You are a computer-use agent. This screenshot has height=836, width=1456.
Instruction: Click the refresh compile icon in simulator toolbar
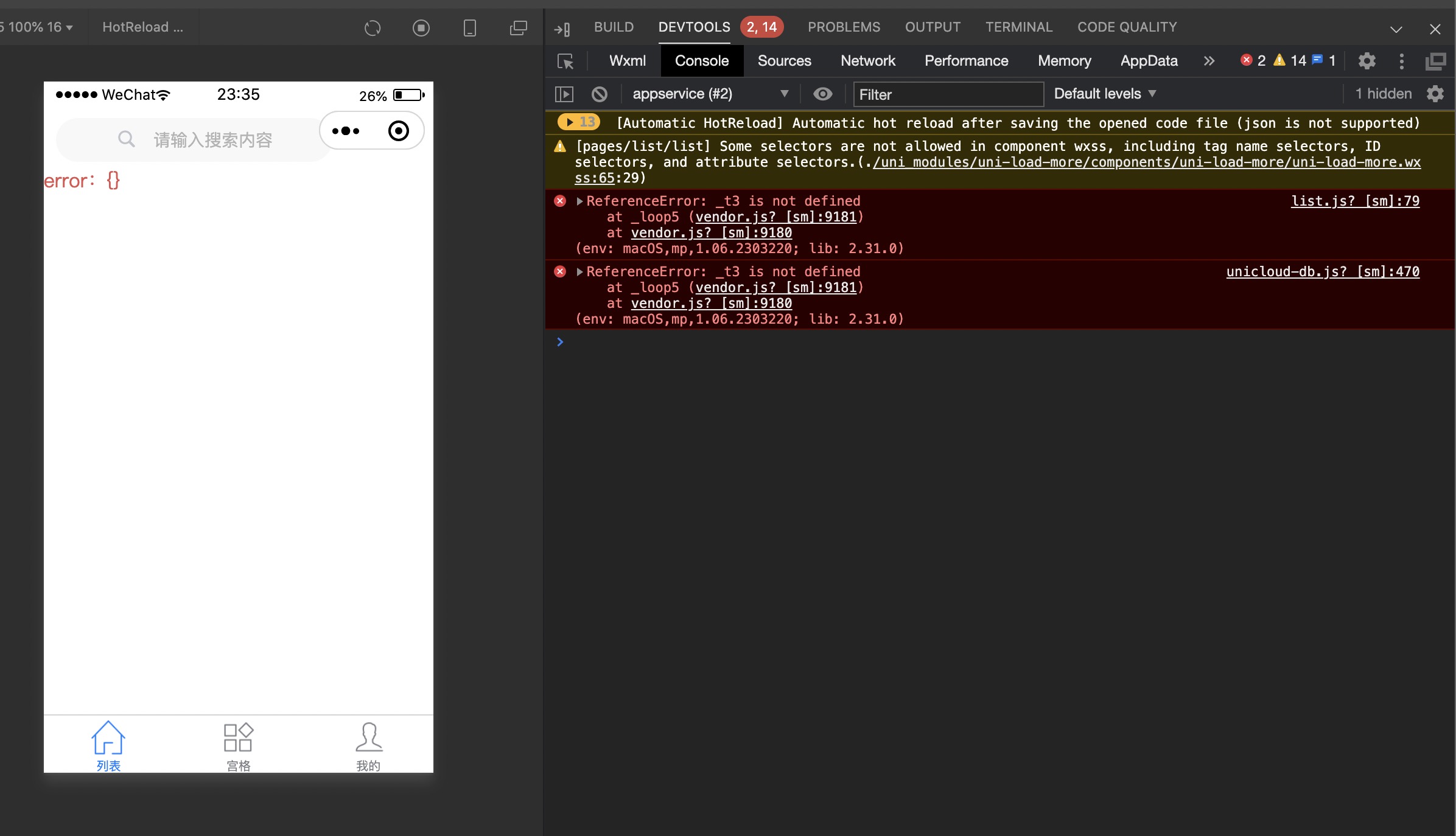tap(373, 28)
